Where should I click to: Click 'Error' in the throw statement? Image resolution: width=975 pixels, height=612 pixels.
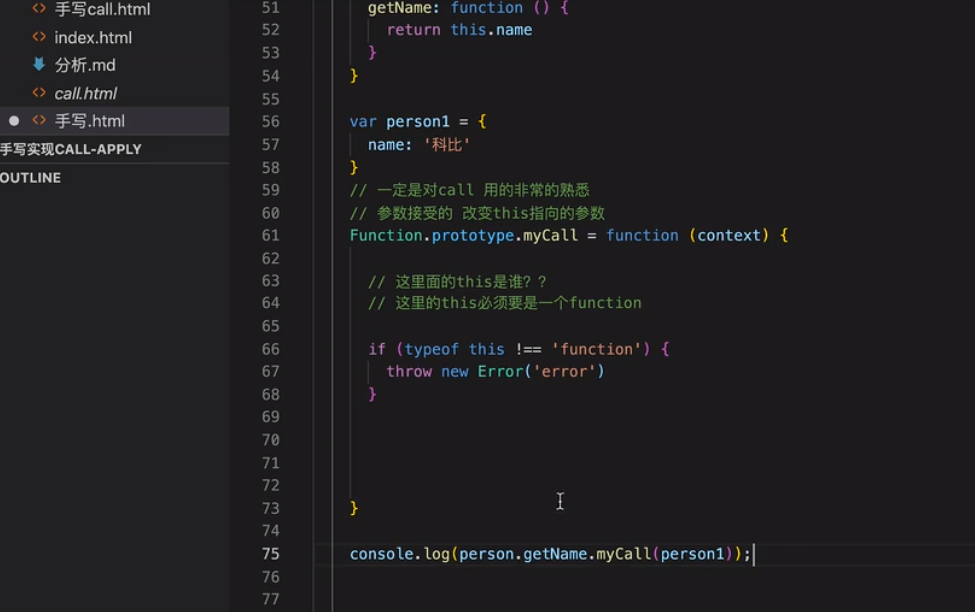click(501, 372)
